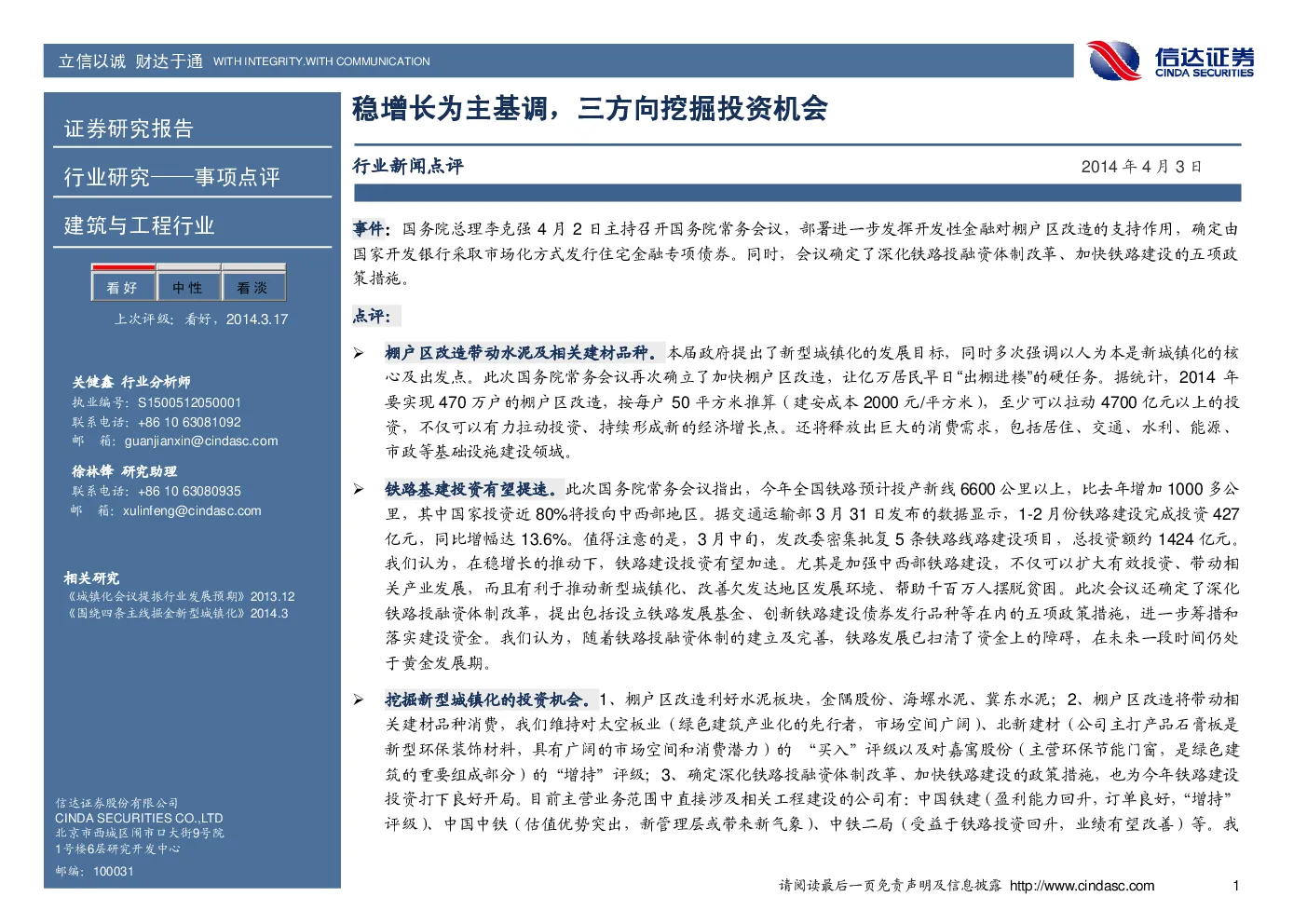Click disclaimer note 请阅读最后一页免责声明及信息披露
The height and width of the screenshot is (924, 1307).
pos(891,886)
